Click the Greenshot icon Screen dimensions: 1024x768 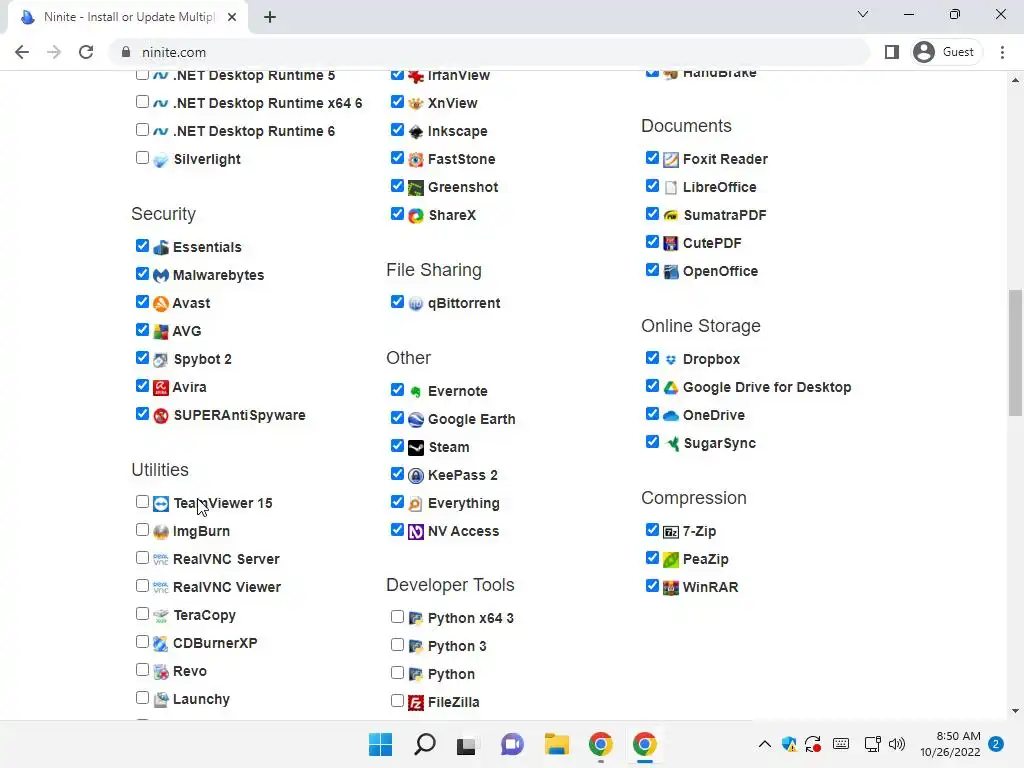coord(416,187)
